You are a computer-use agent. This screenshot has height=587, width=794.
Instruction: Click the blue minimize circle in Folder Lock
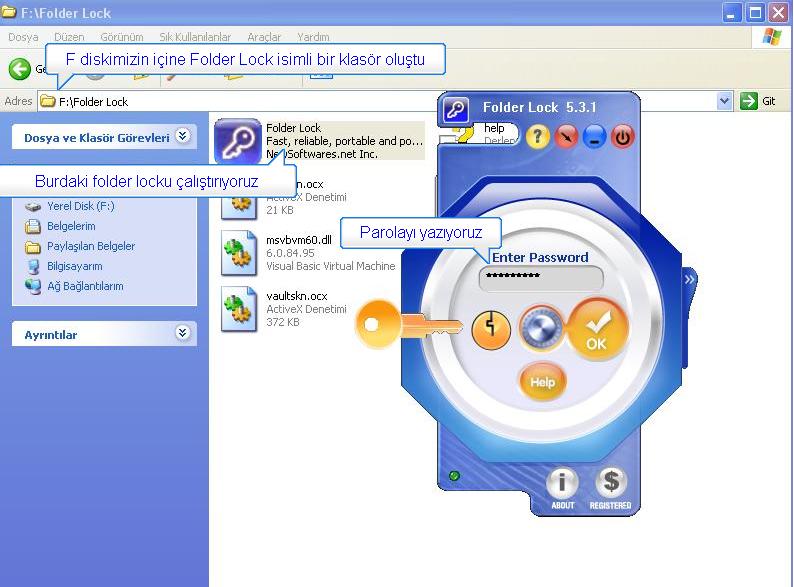(x=594, y=137)
